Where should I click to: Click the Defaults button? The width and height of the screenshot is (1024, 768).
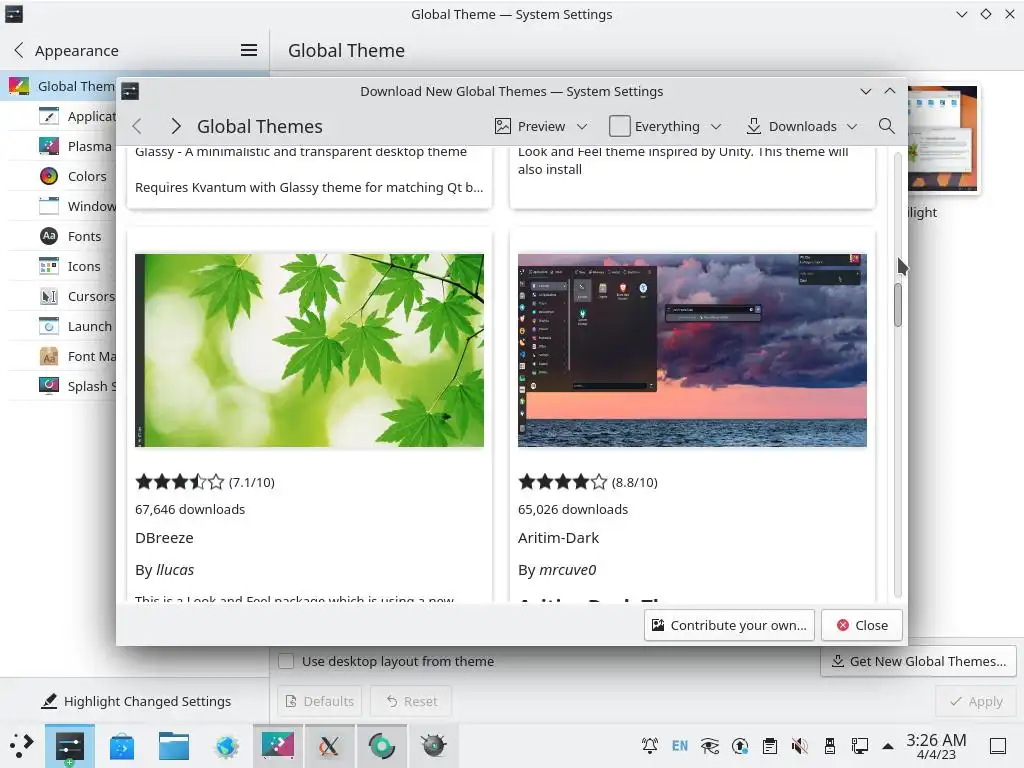(x=320, y=701)
